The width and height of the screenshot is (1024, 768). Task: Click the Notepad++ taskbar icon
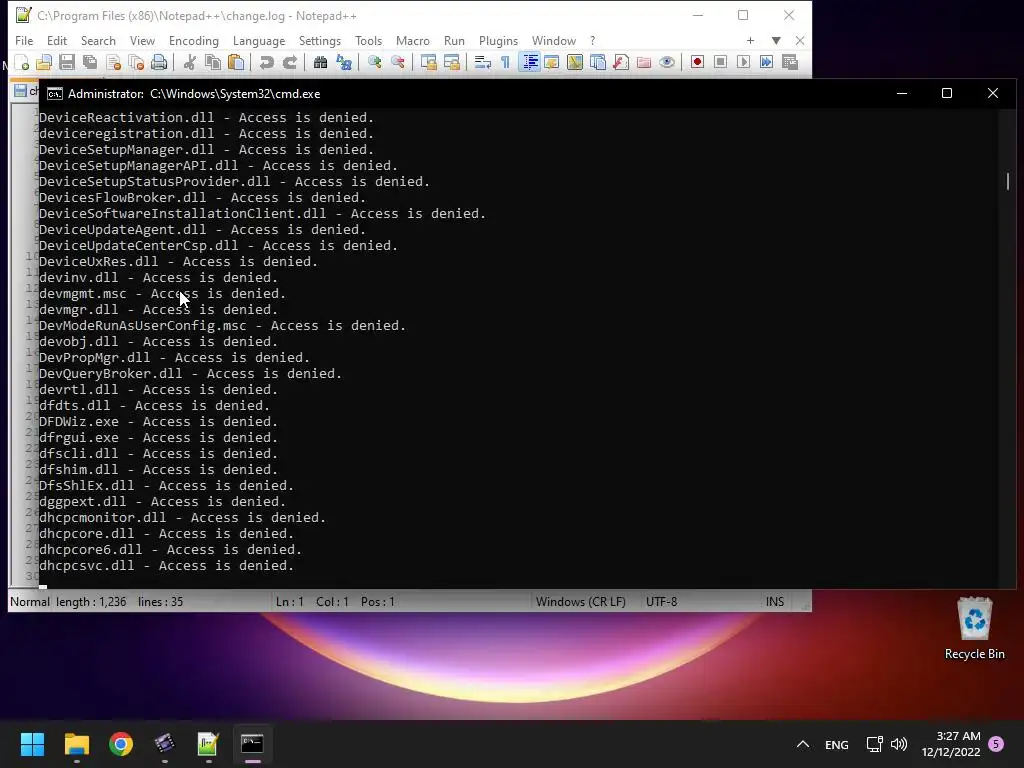(208, 744)
